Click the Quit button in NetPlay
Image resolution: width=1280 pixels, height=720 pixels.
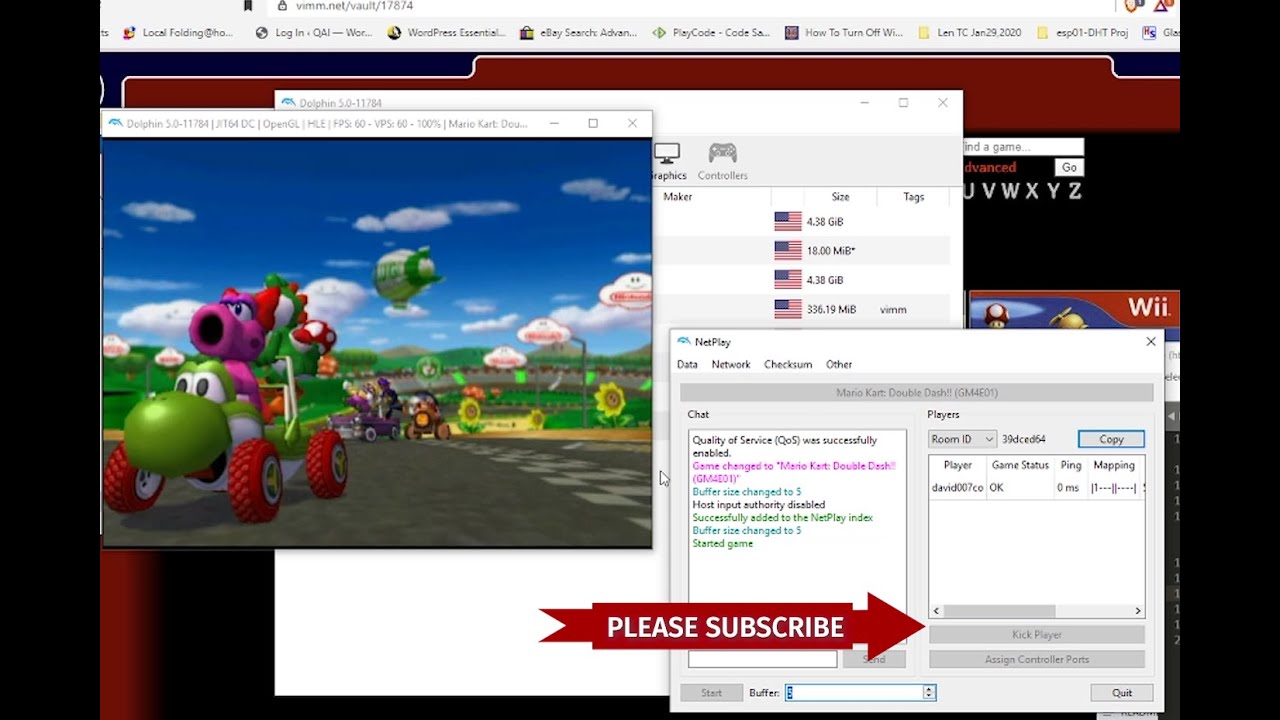tap(1122, 692)
